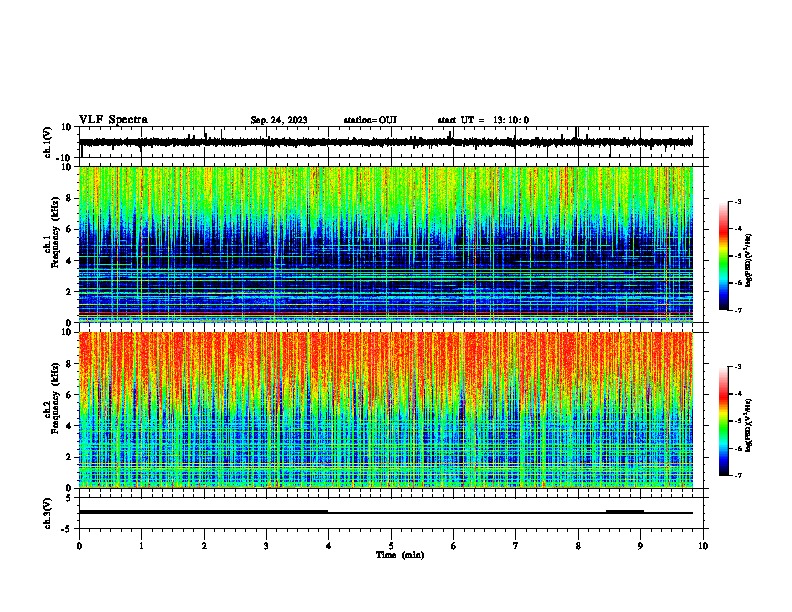
Task: Click the "5" tick on the ch.3(V) axis
Action: pyautogui.click(x=69, y=497)
